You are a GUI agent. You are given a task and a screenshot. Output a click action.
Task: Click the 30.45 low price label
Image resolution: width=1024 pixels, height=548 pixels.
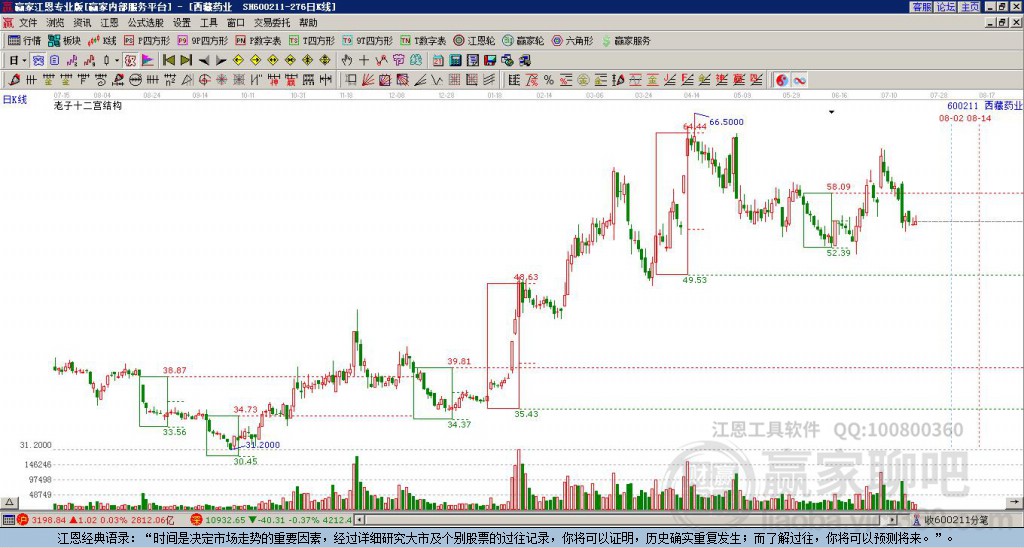[x=246, y=461]
